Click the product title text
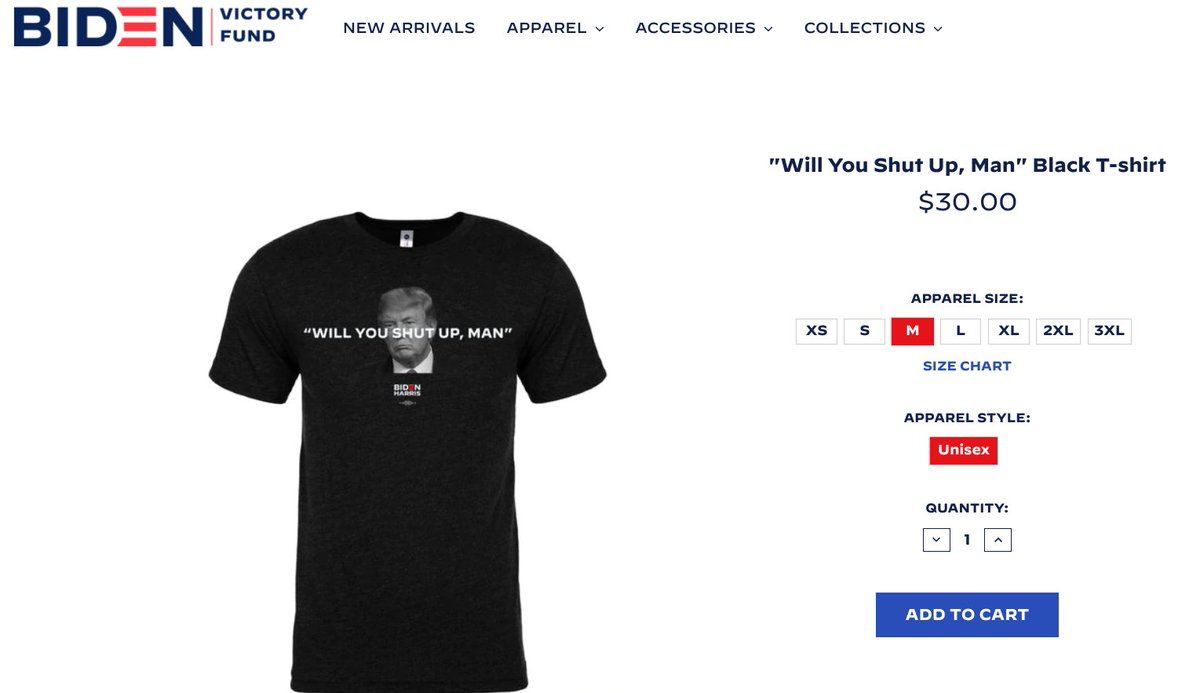The image size is (1200, 693). click(967, 165)
